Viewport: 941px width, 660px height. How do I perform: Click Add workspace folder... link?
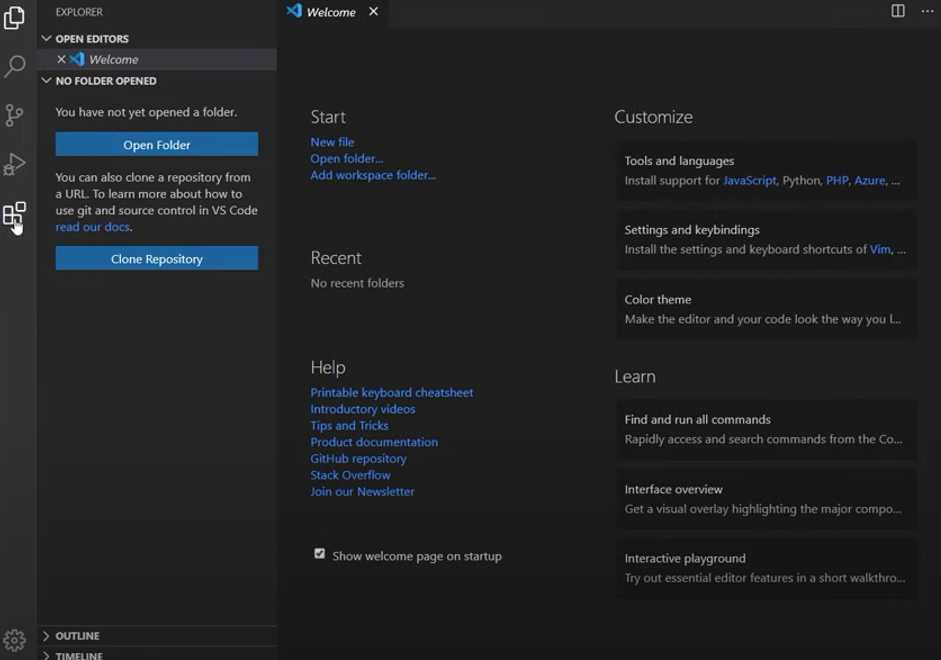(373, 175)
